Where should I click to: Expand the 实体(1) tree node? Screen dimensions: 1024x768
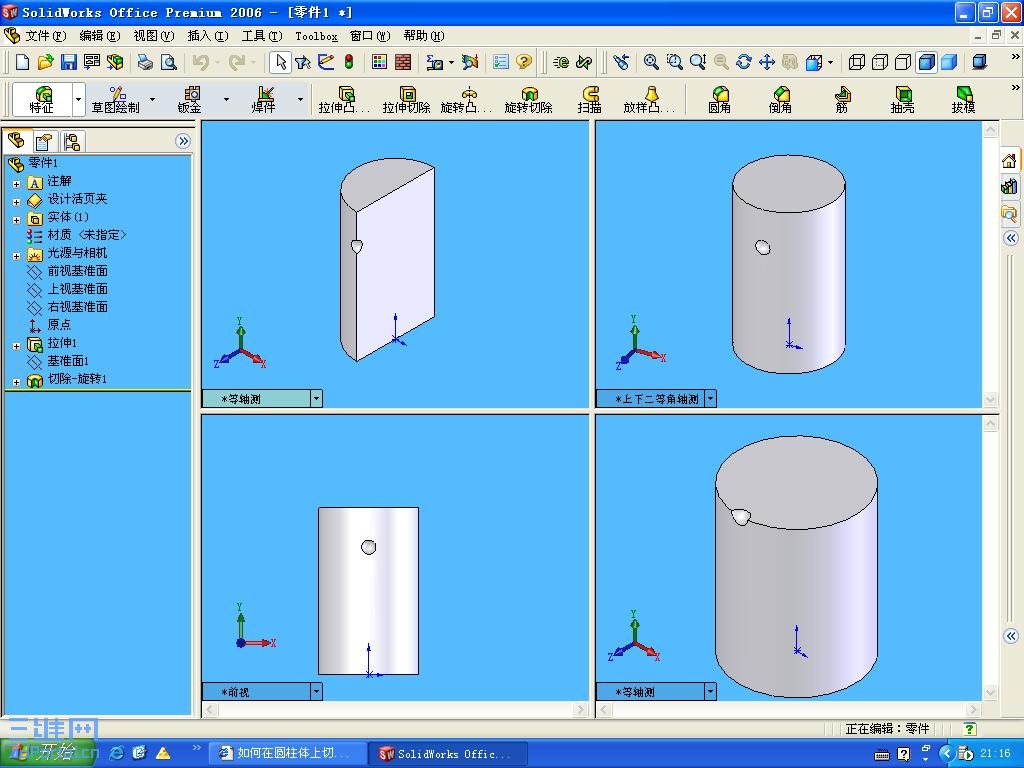click(x=16, y=220)
